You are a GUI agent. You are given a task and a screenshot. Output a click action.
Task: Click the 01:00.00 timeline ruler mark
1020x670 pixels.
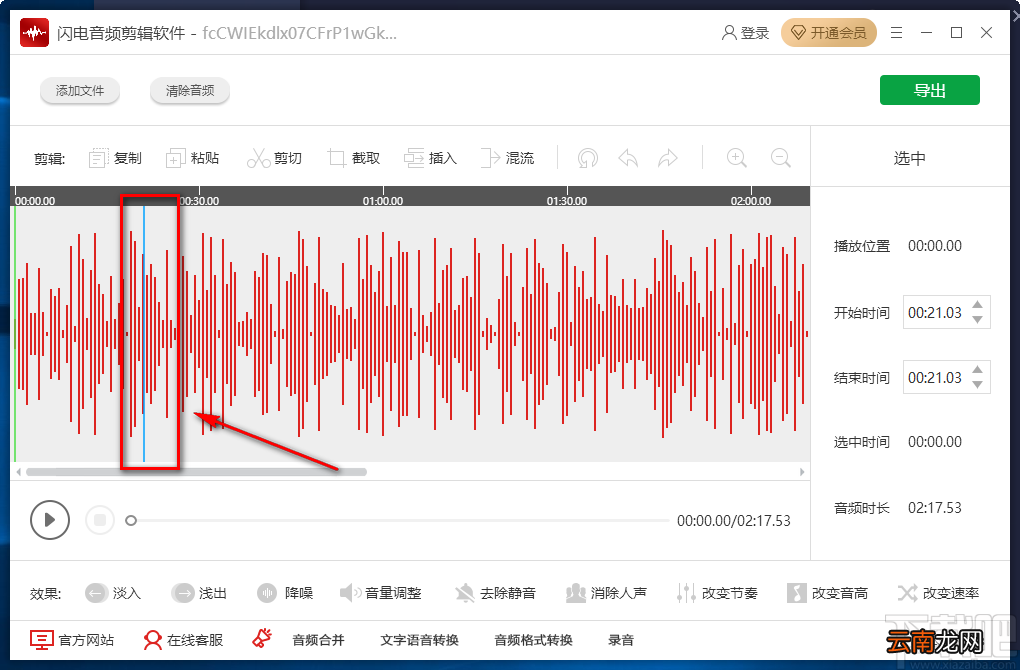point(382,201)
